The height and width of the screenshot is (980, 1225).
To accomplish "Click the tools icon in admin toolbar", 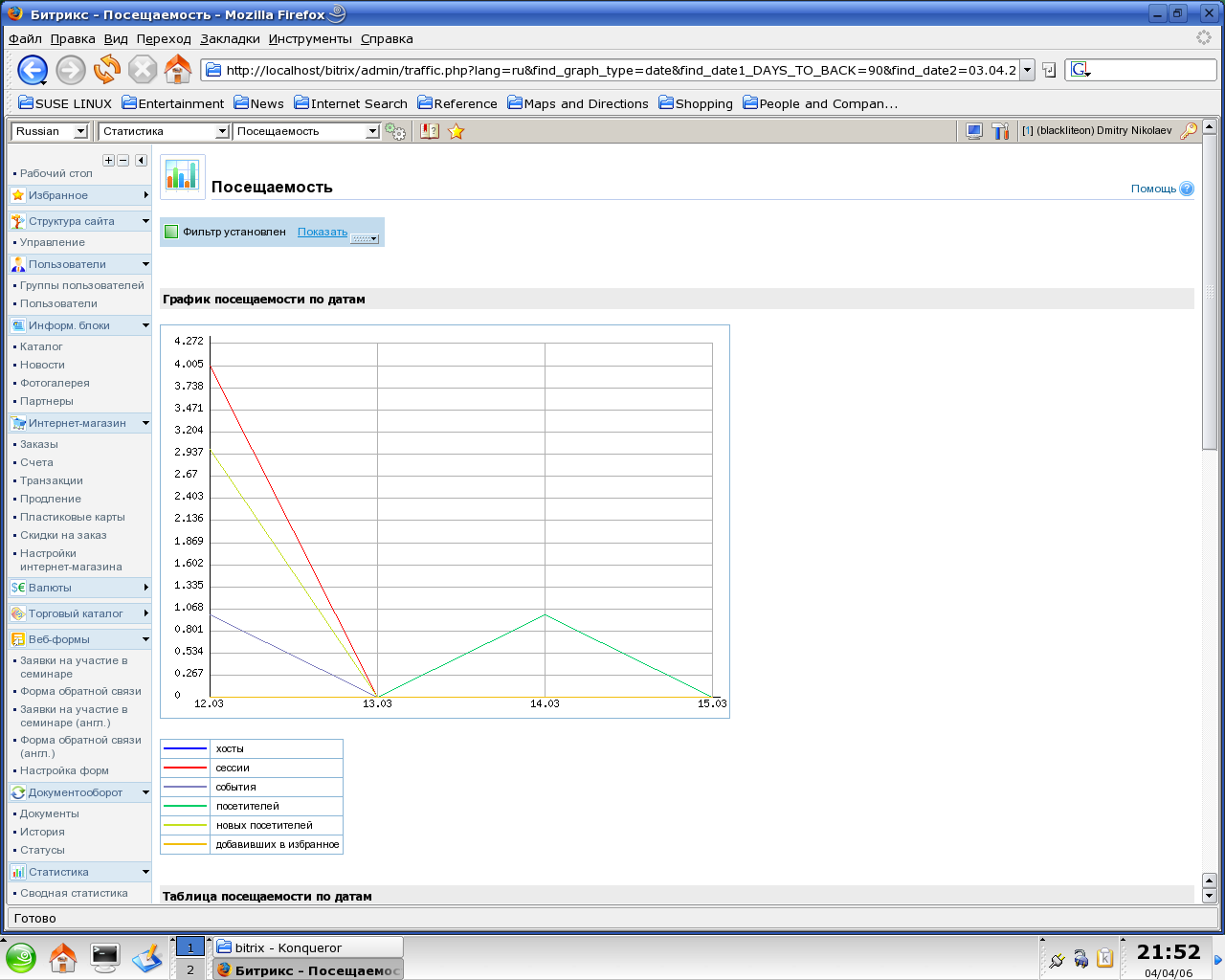I will [x=1000, y=131].
